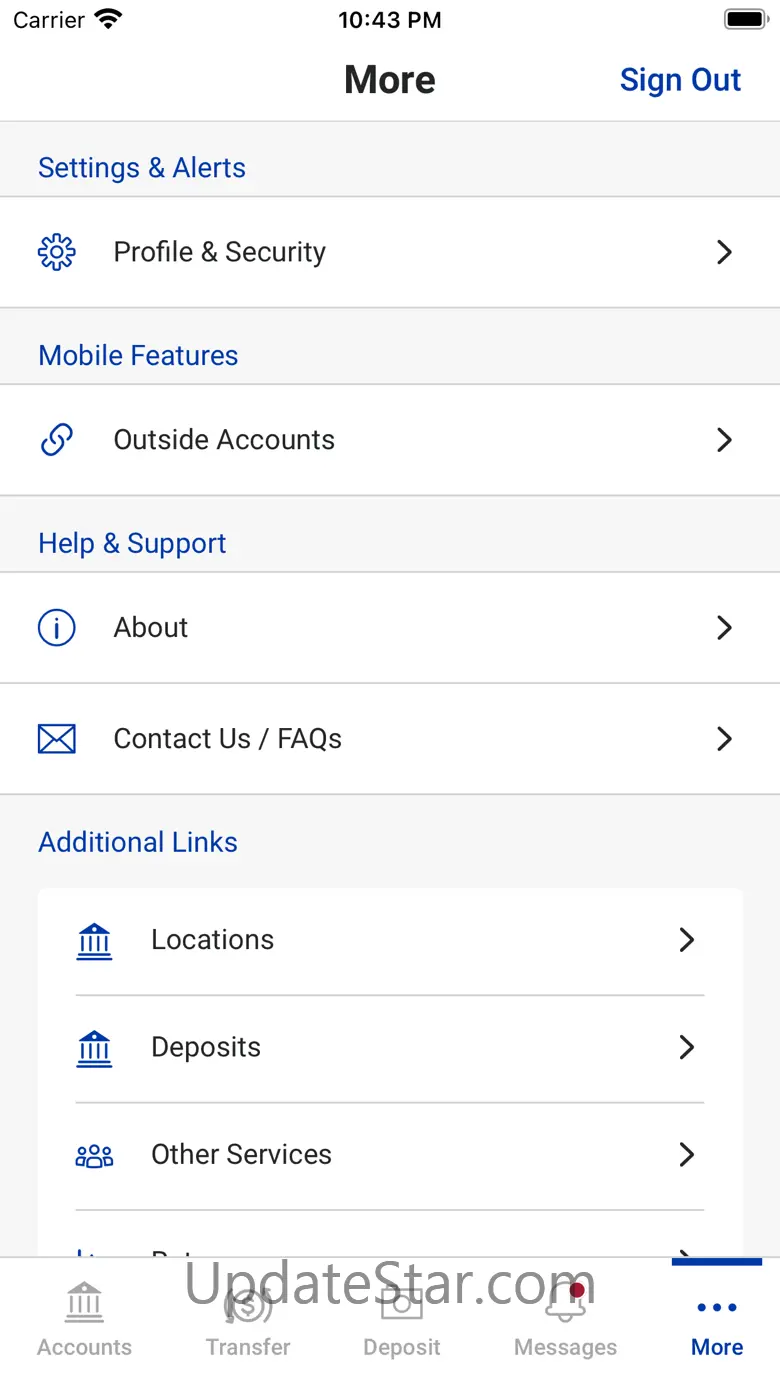Screen dimensions: 780x1387
Task: Select the More tab
Action: click(x=717, y=1320)
